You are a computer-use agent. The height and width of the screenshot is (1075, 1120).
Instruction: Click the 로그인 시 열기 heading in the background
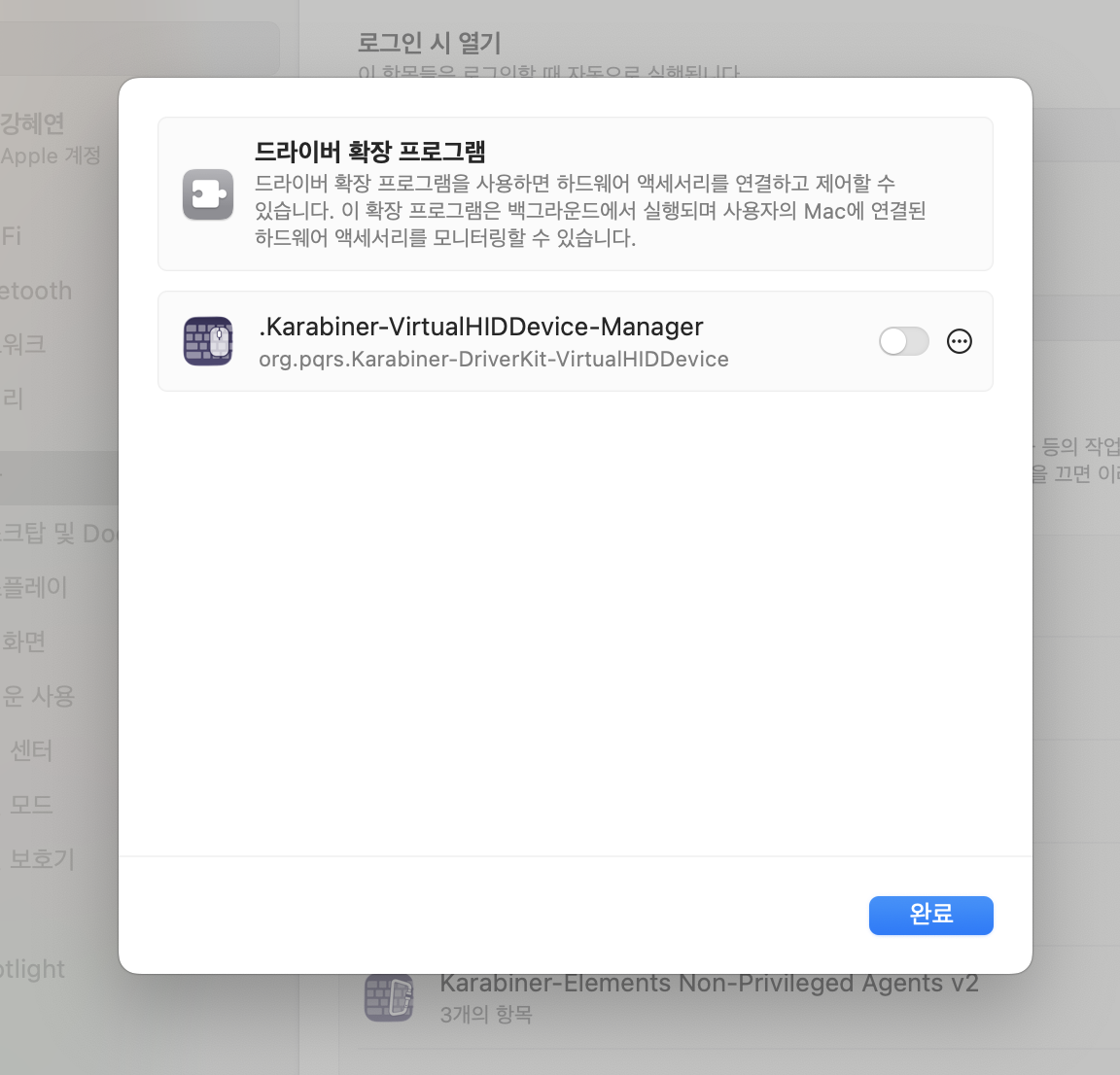pyautogui.click(x=430, y=43)
